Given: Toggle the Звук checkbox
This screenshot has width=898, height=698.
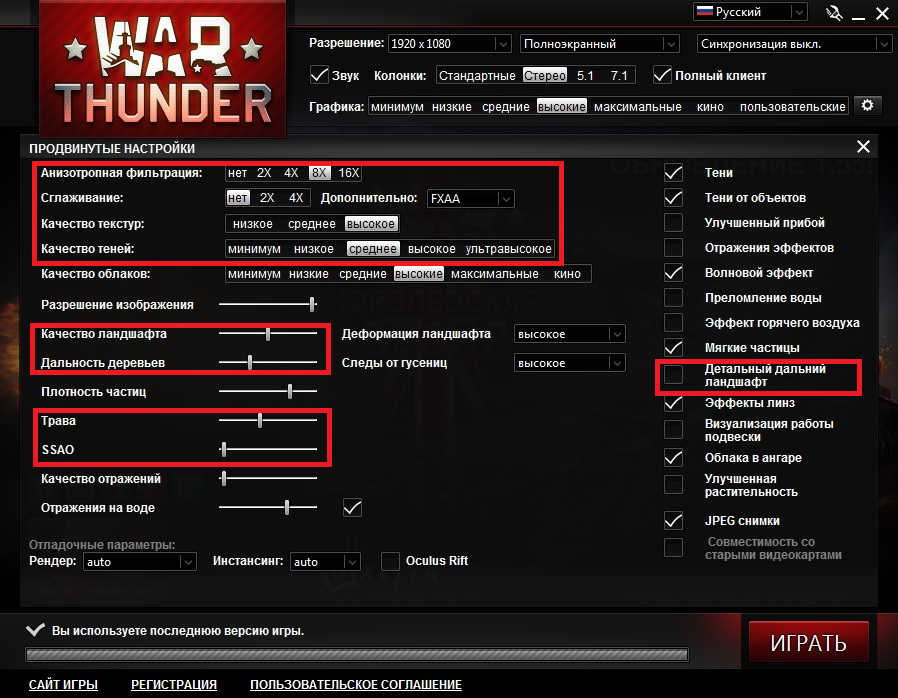Looking at the screenshot, I should [x=318, y=75].
